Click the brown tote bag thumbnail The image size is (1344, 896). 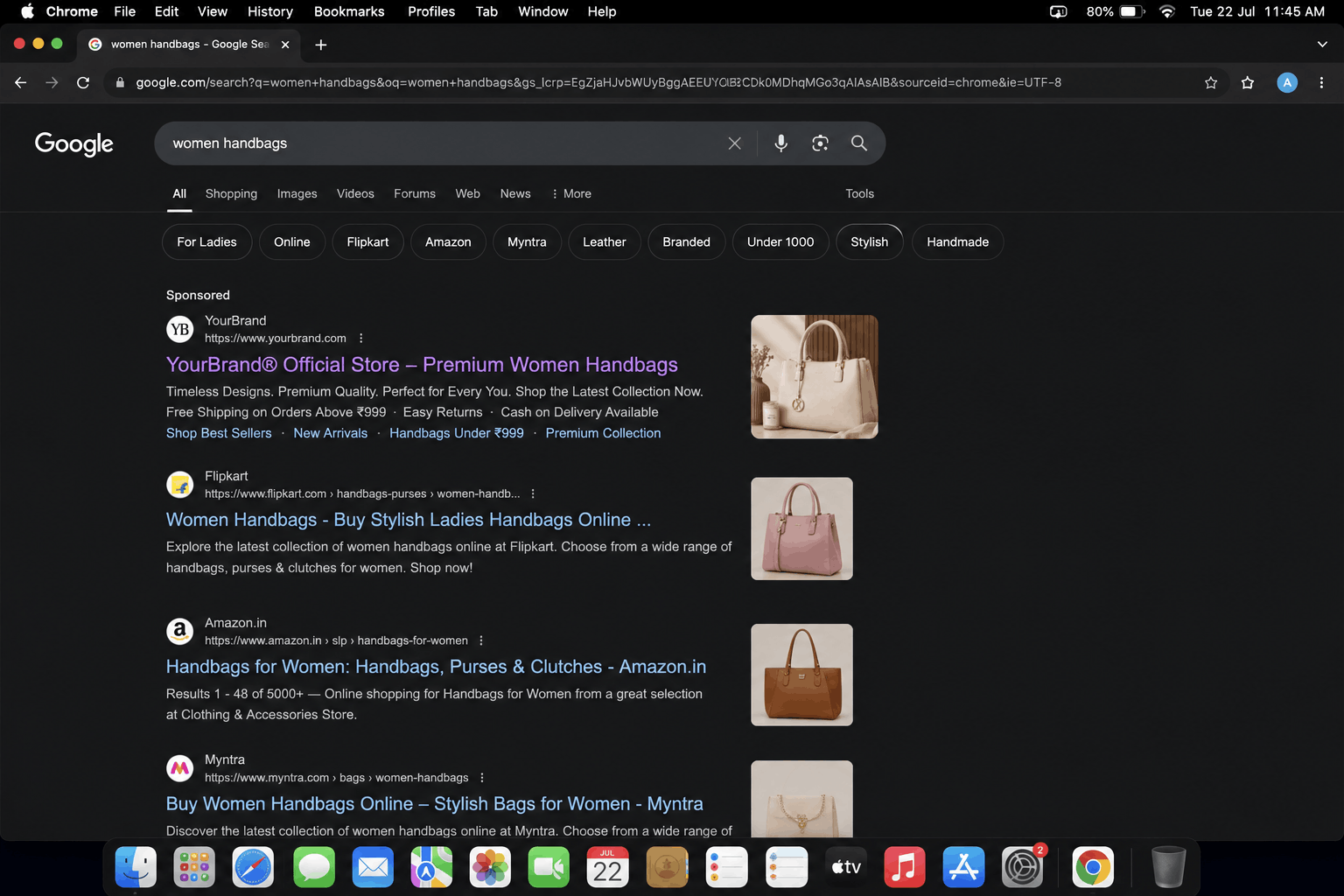(801, 675)
